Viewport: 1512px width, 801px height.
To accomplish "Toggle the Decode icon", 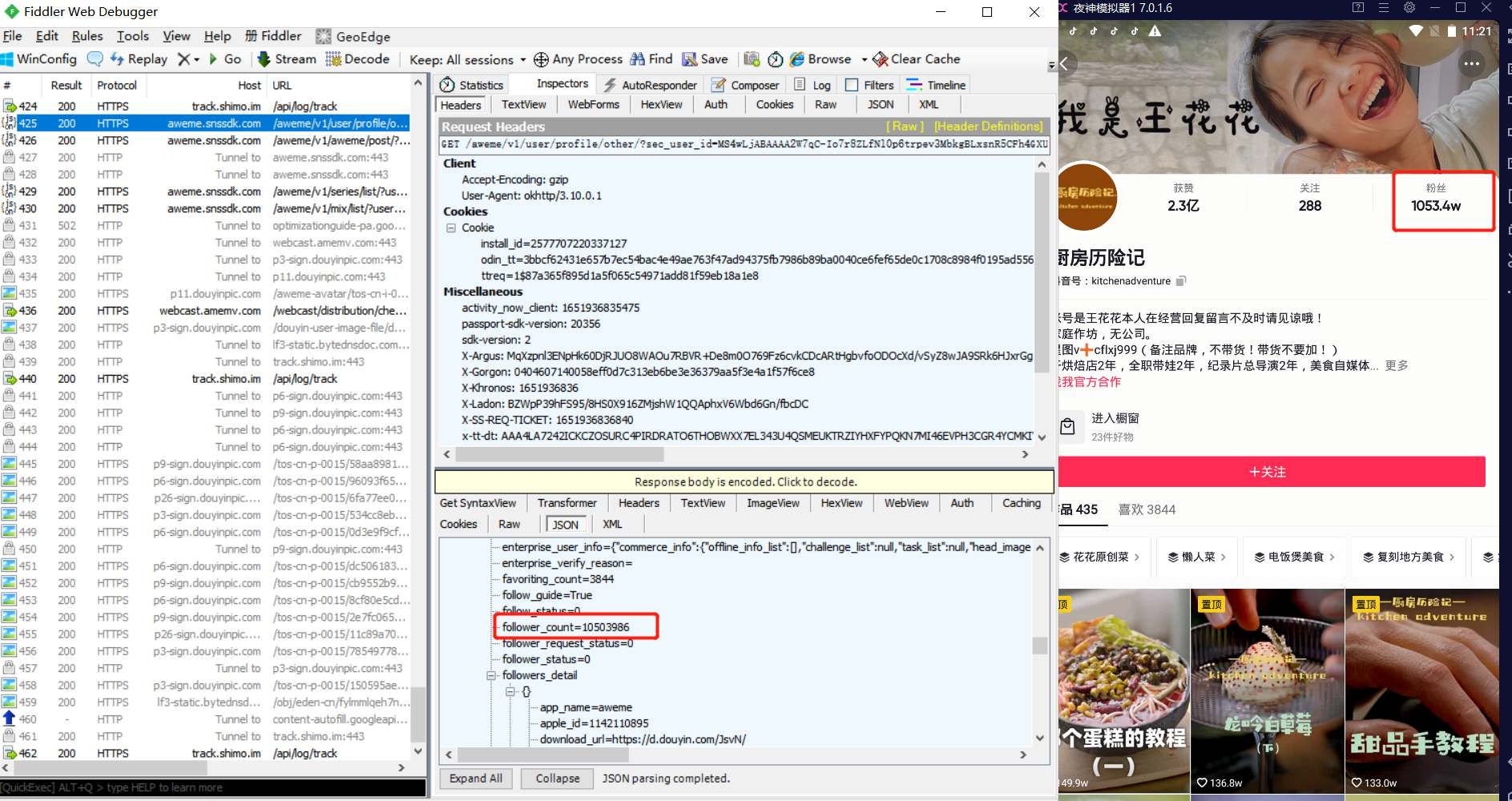I will point(333,59).
